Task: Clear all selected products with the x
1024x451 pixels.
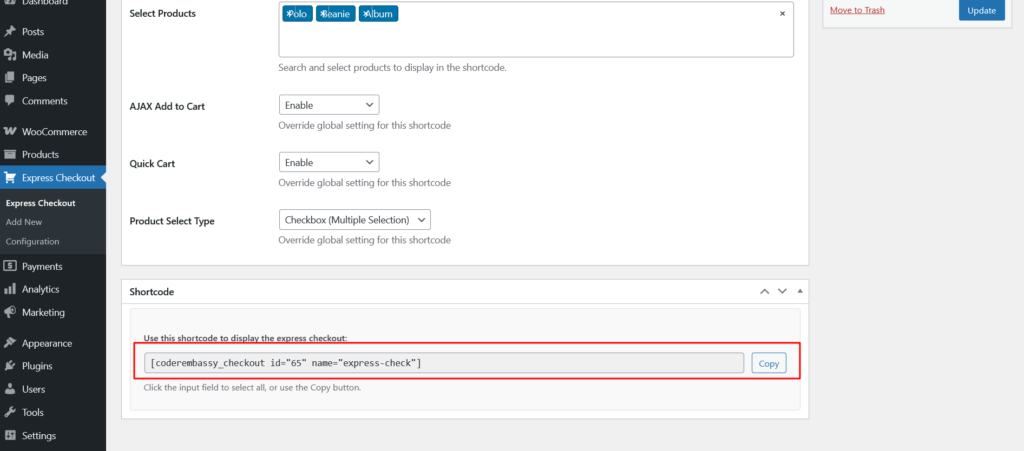Action: click(782, 14)
